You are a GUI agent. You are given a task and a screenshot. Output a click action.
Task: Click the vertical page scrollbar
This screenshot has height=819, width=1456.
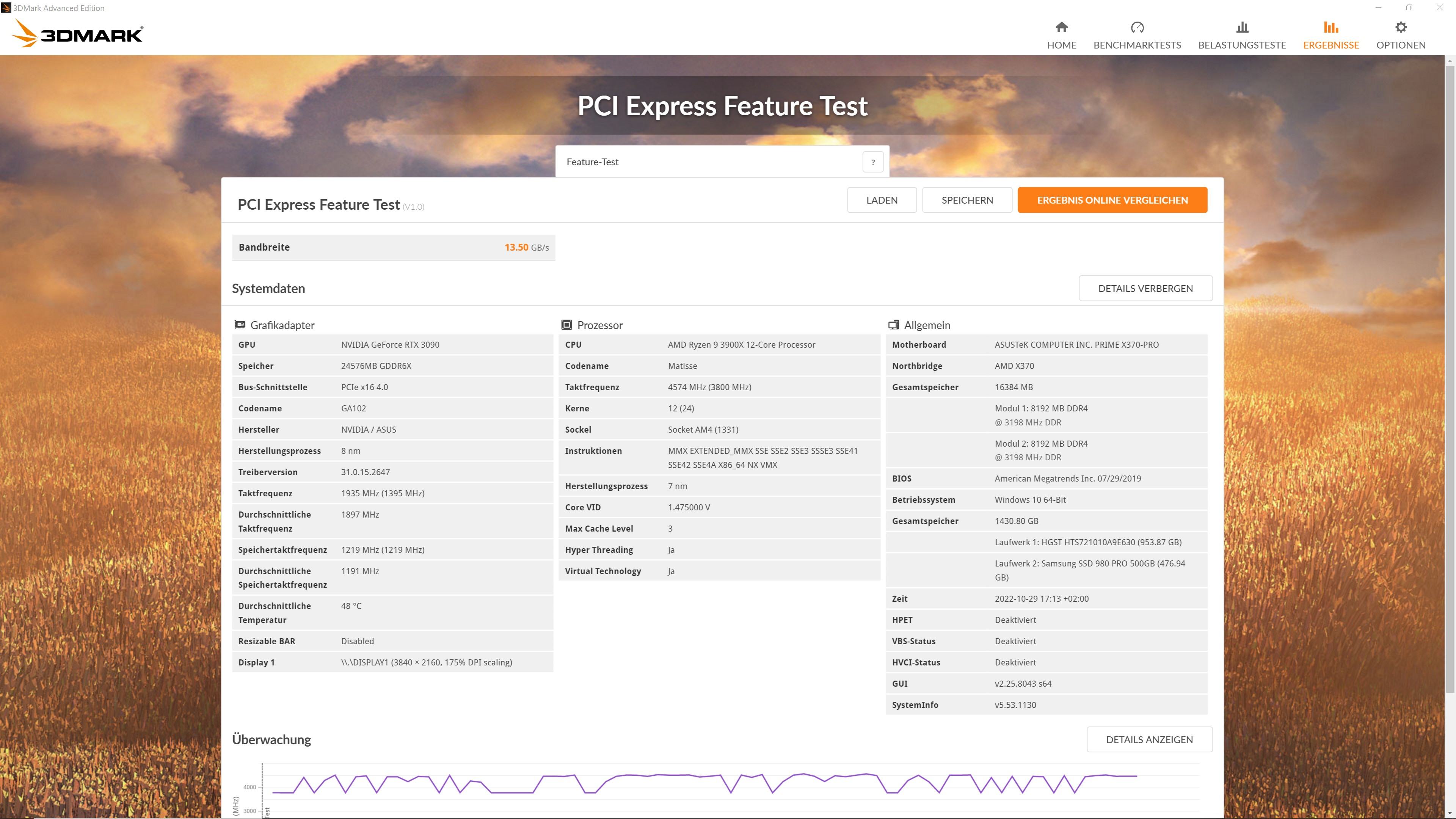(1450, 379)
